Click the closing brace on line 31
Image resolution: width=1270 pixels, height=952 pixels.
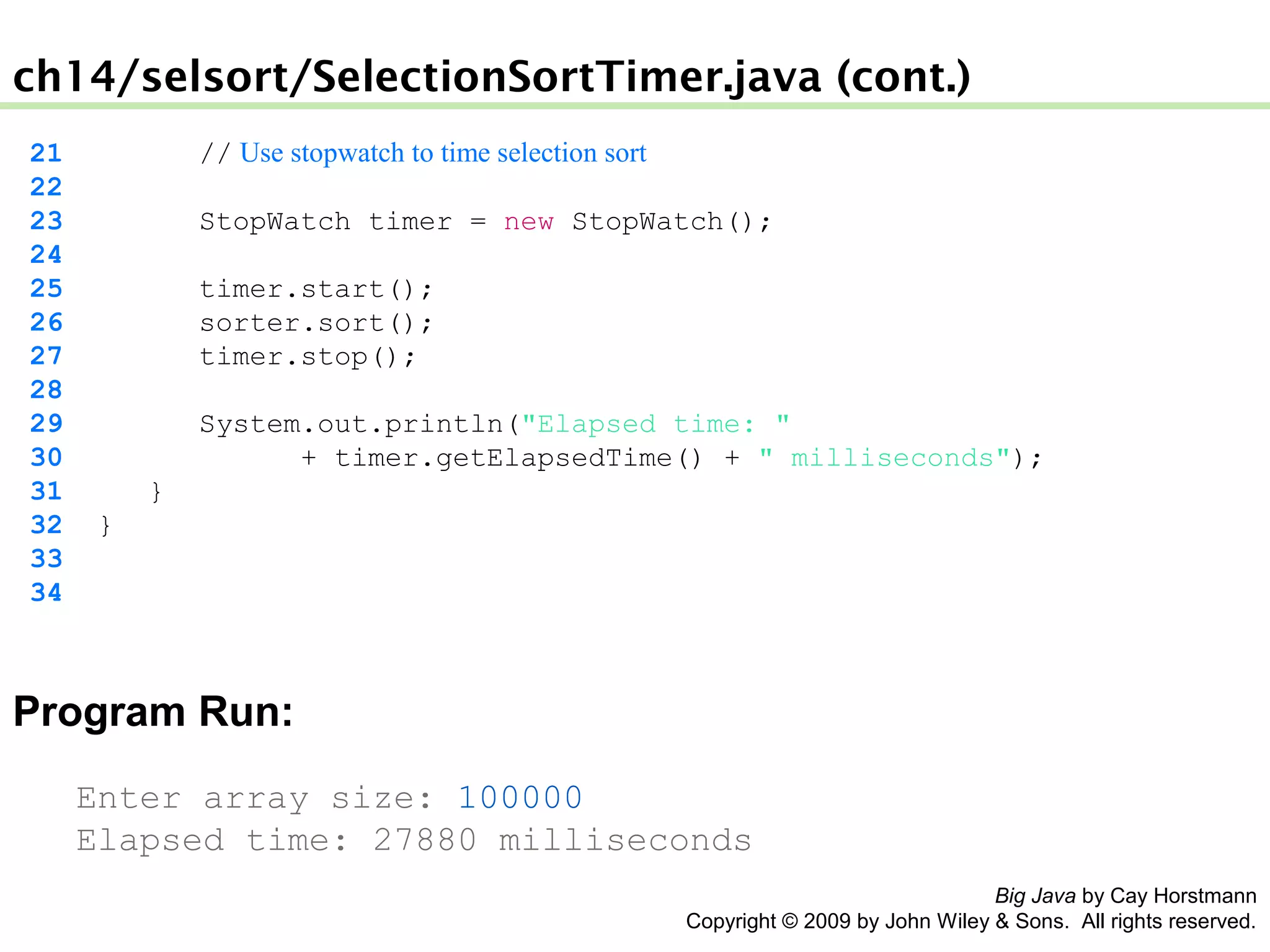click(156, 492)
